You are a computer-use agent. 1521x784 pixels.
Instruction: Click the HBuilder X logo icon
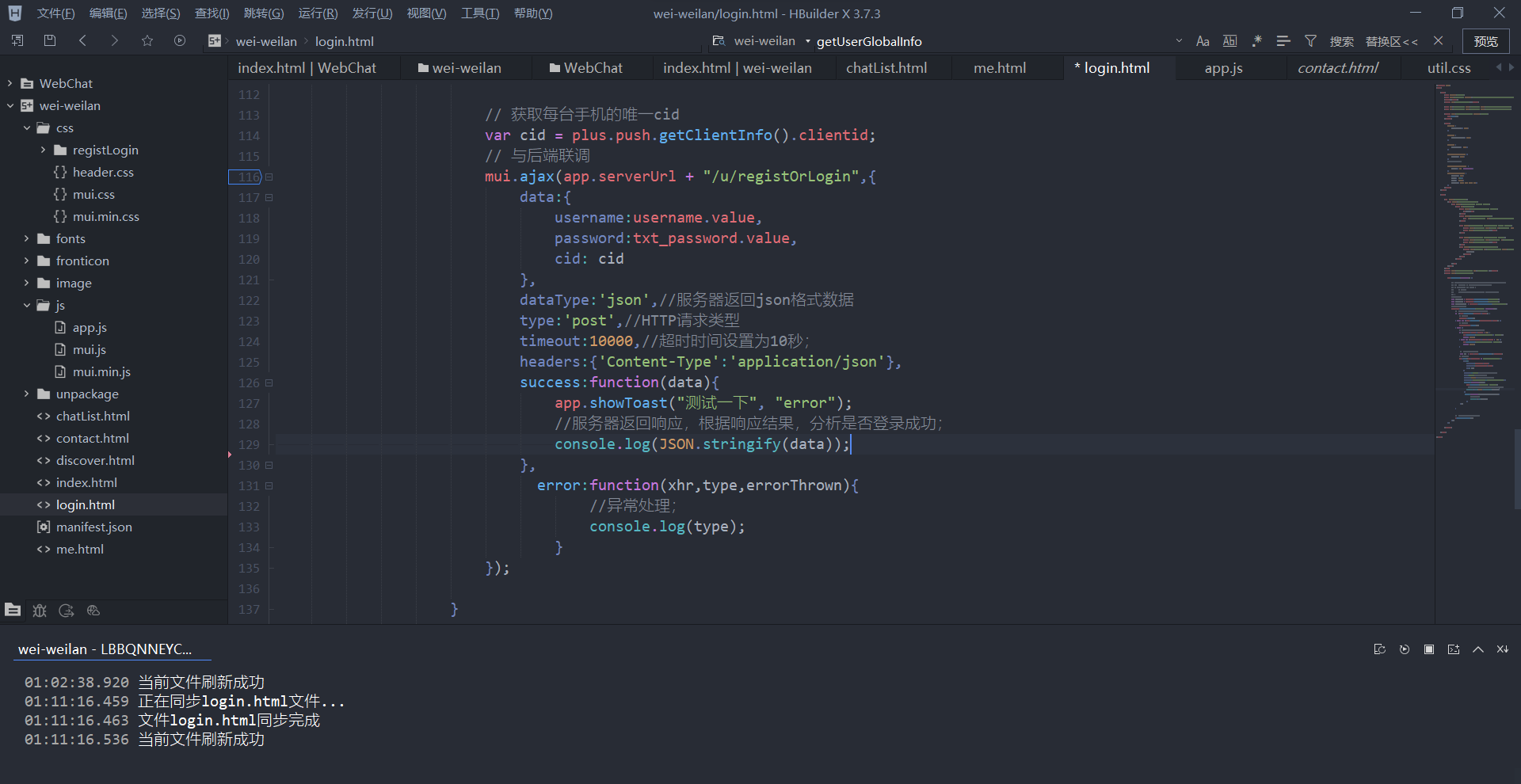[15, 13]
